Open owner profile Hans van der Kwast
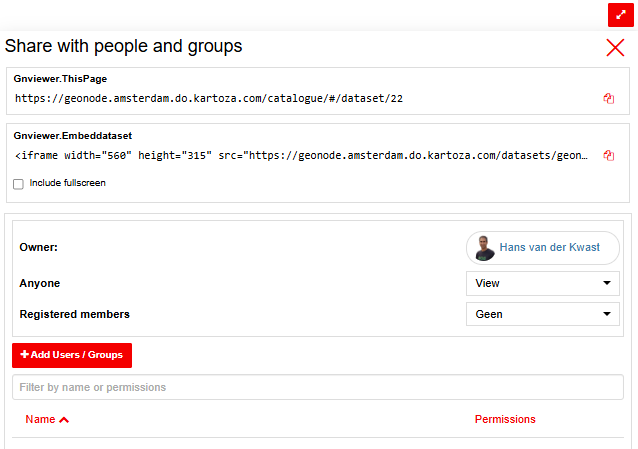The width and height of the screenshot is (638, 449). click(549, 247)
